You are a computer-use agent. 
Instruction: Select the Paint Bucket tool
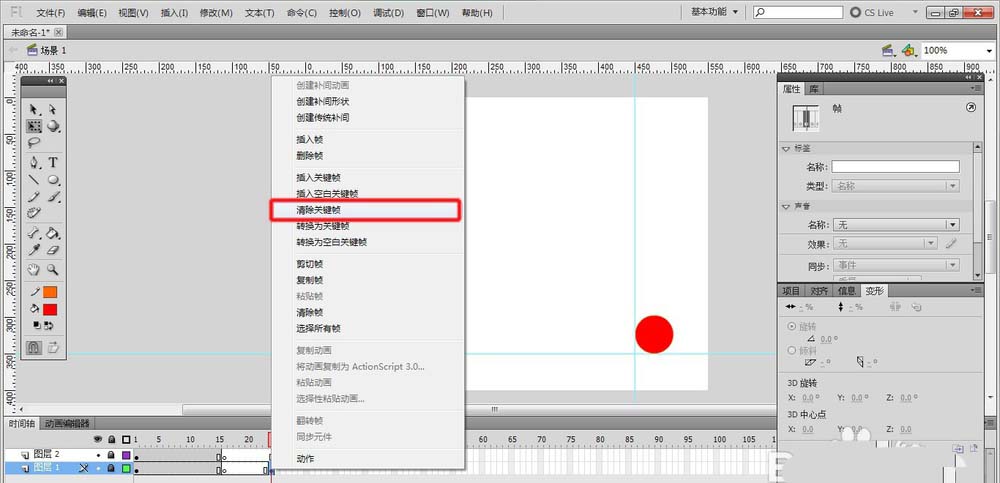pos(54,233)
